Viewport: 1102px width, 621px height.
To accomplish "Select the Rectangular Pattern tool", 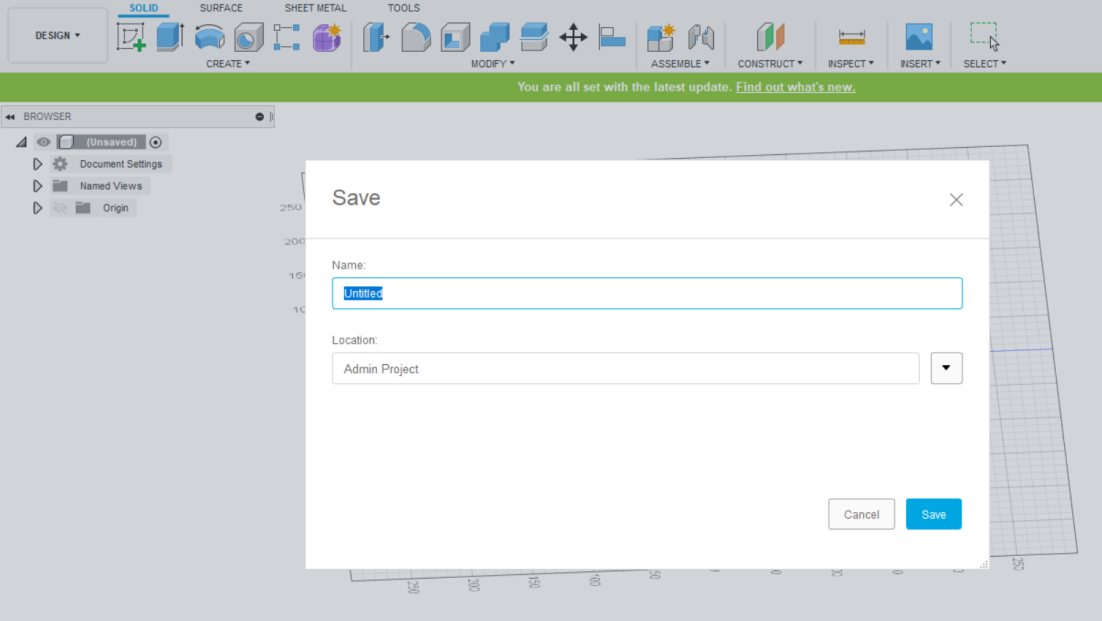I will tap(287, 37).
